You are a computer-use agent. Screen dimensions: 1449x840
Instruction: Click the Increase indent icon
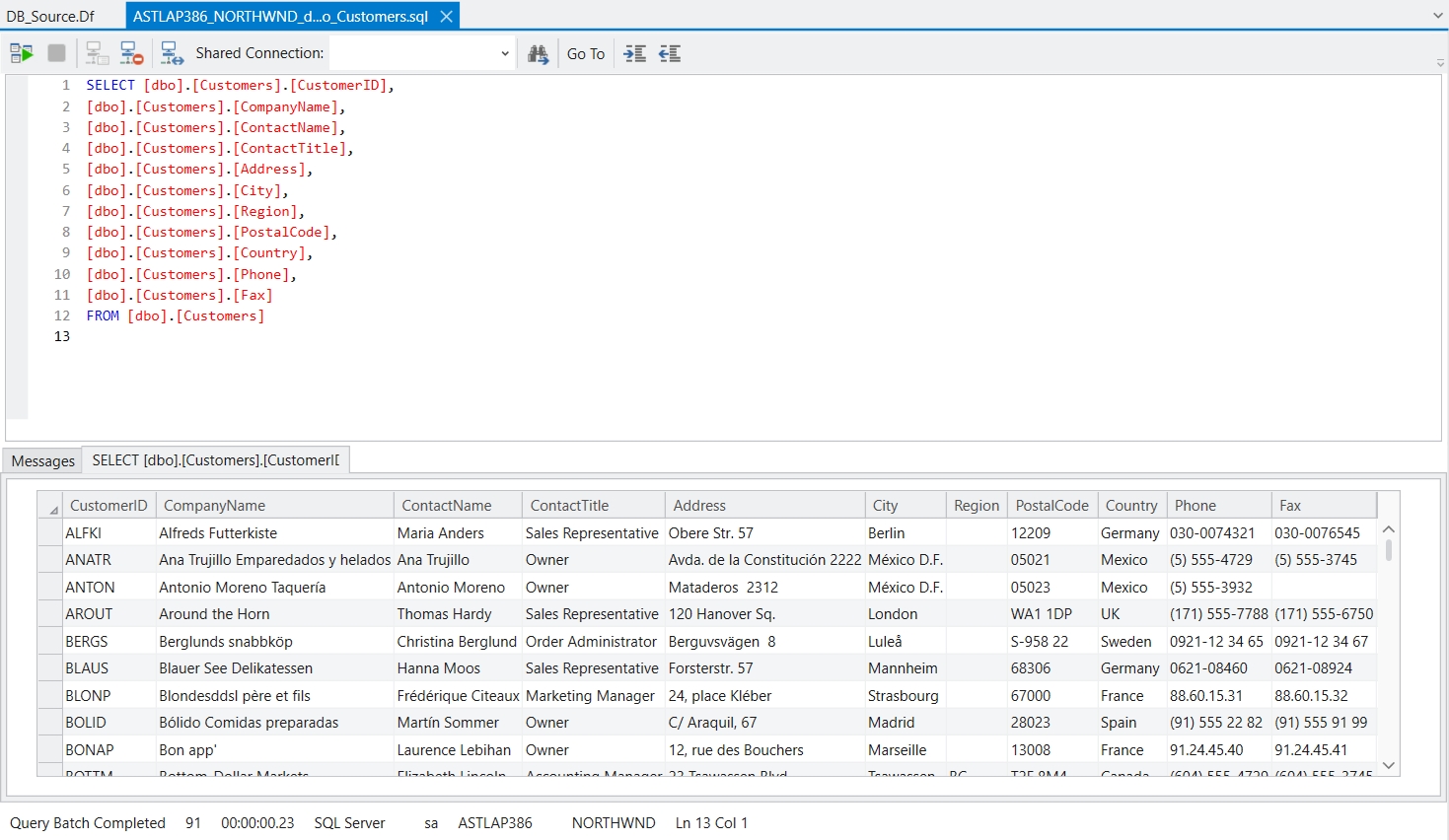point(635,53)
